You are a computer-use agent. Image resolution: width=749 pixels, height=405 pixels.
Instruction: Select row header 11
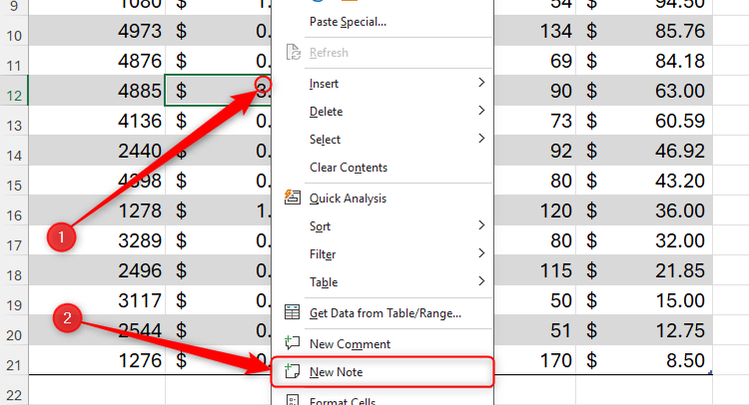(x=14, y=61)
